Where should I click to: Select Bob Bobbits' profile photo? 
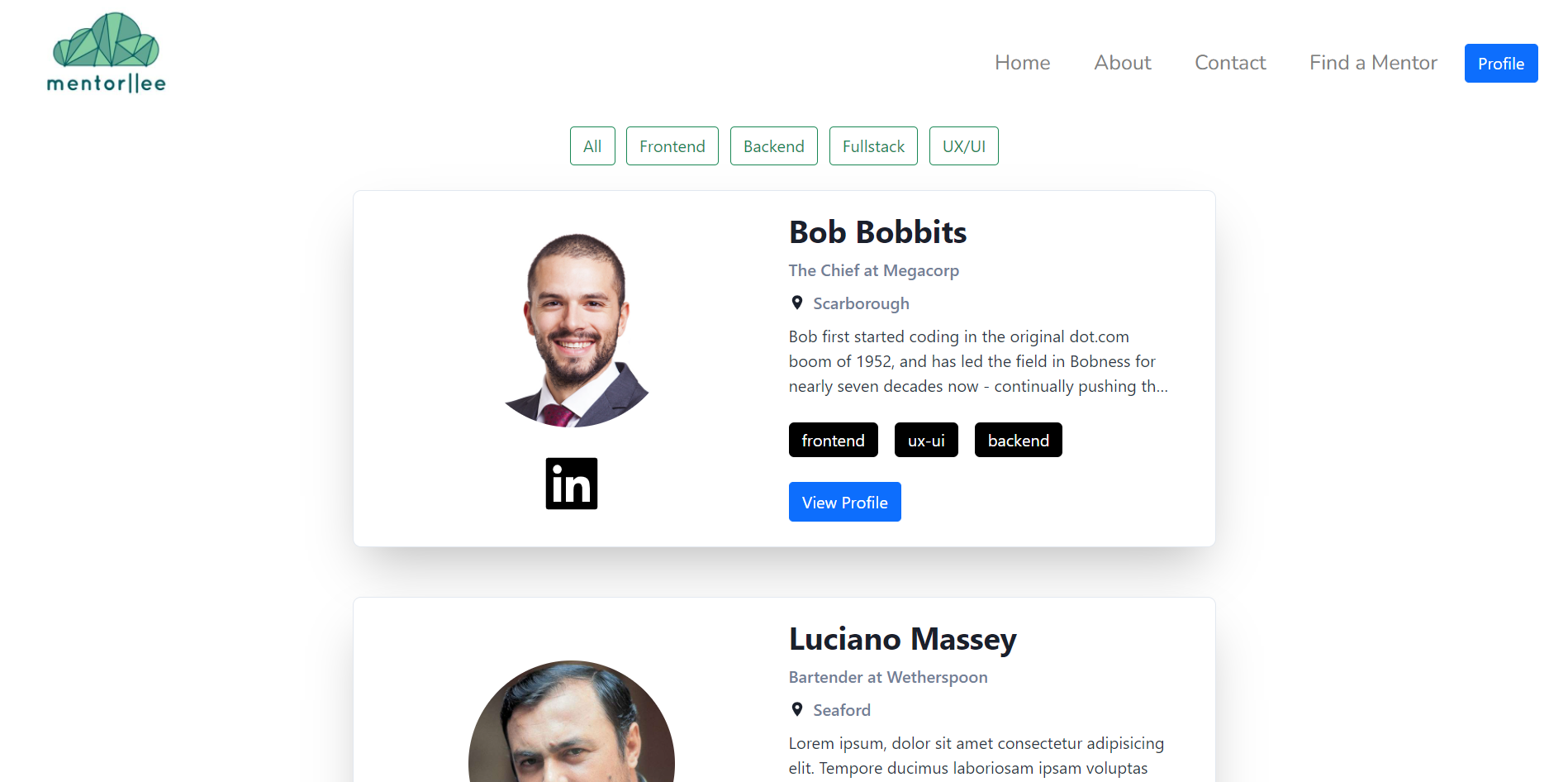coord(572,325)
